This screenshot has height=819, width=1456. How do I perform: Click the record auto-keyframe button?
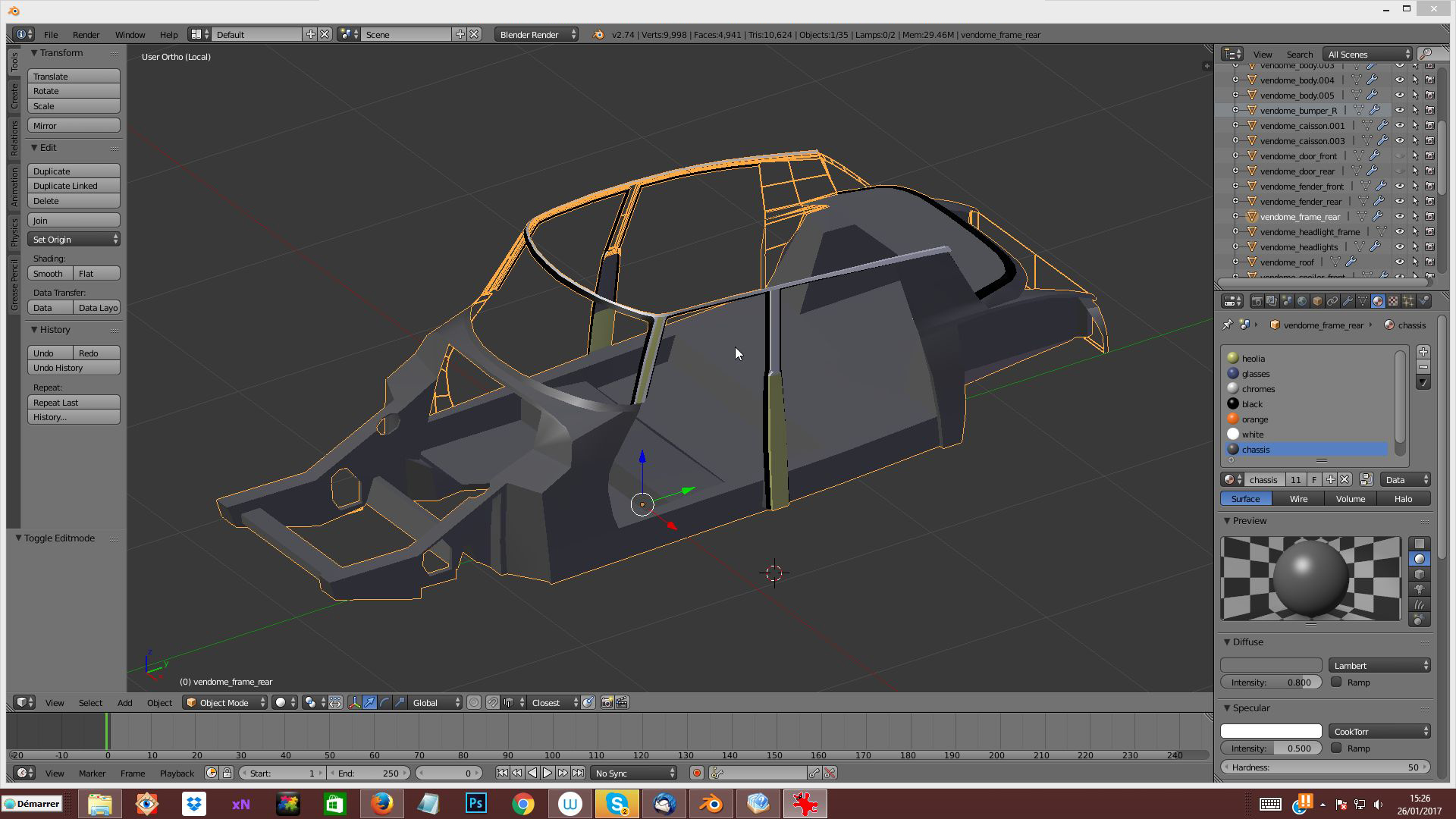point(696,773)
